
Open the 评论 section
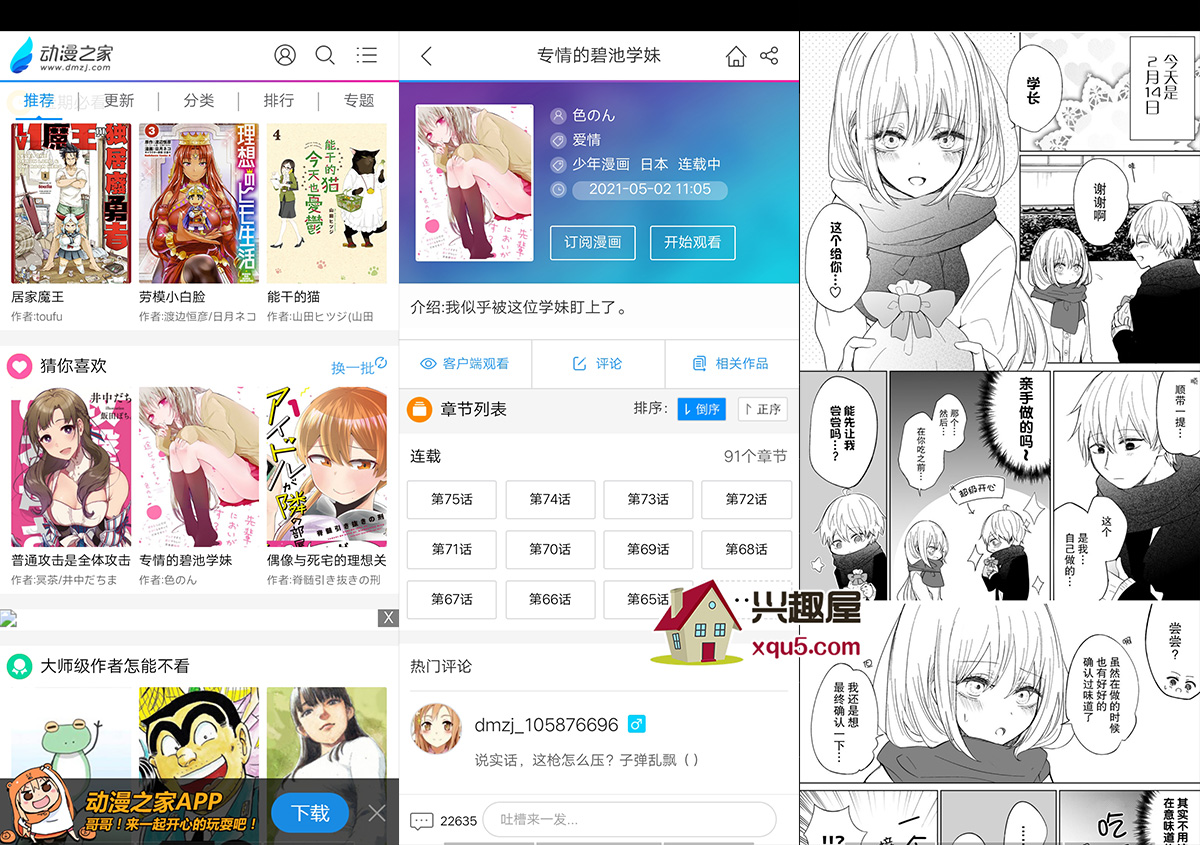(x=598, y=363)
